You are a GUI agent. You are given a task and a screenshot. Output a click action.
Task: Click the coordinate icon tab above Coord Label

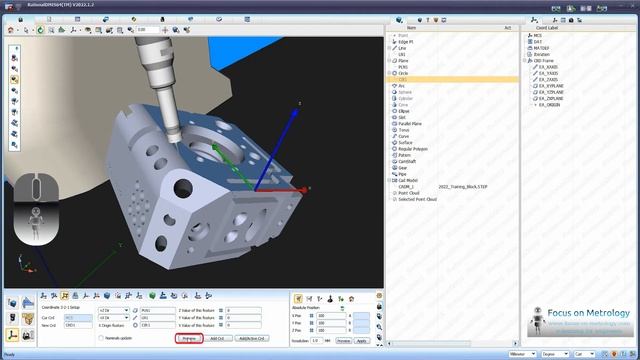pos(534,20)
